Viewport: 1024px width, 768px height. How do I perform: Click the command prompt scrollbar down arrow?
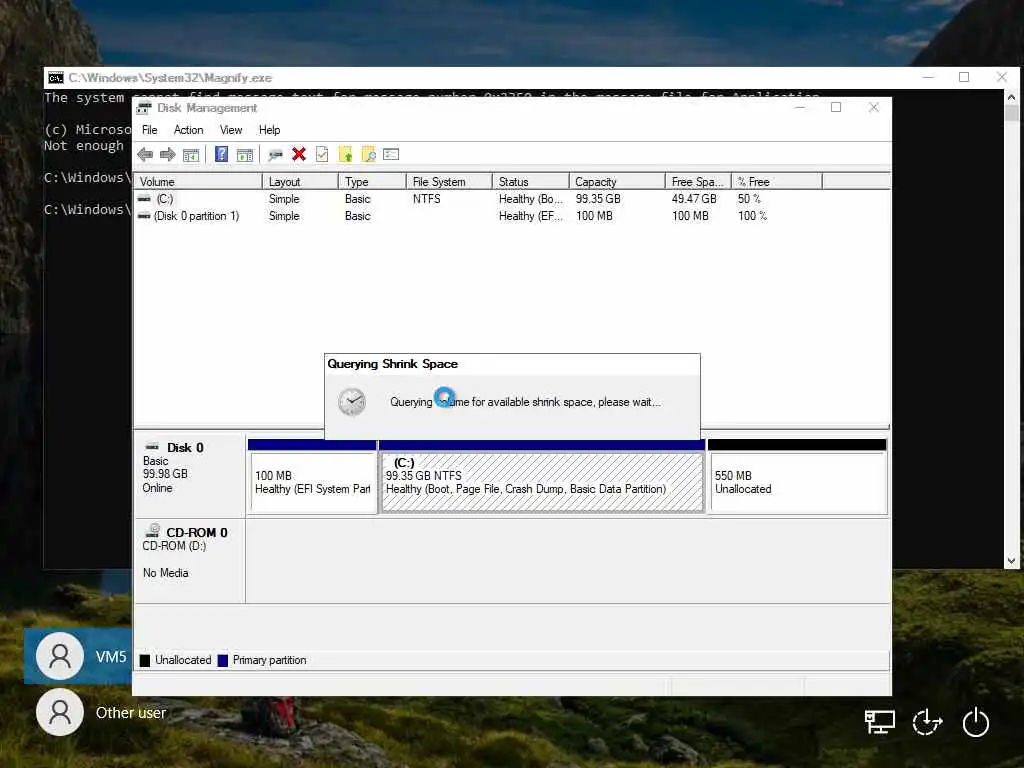tap(1011, 560)
